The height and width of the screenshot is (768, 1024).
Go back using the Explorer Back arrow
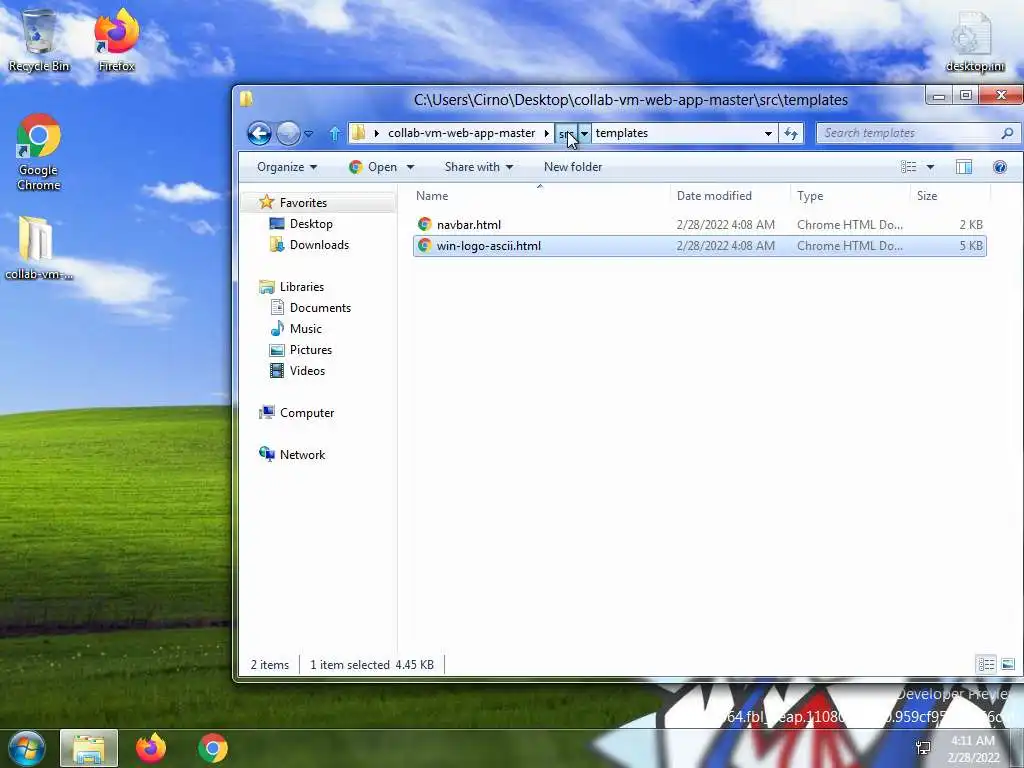[x=259, y=133]
